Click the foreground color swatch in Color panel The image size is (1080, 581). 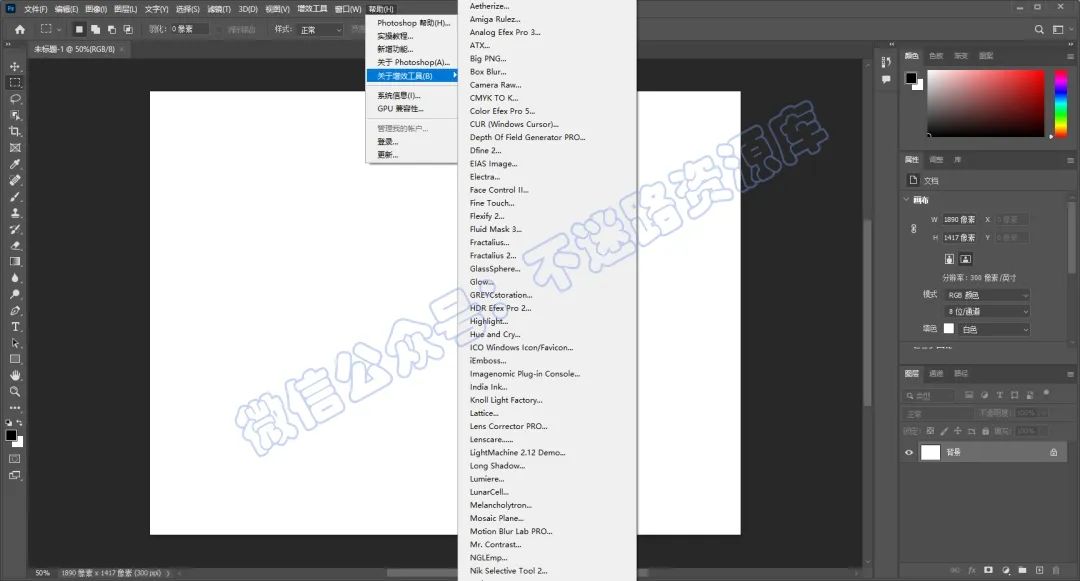911,78
